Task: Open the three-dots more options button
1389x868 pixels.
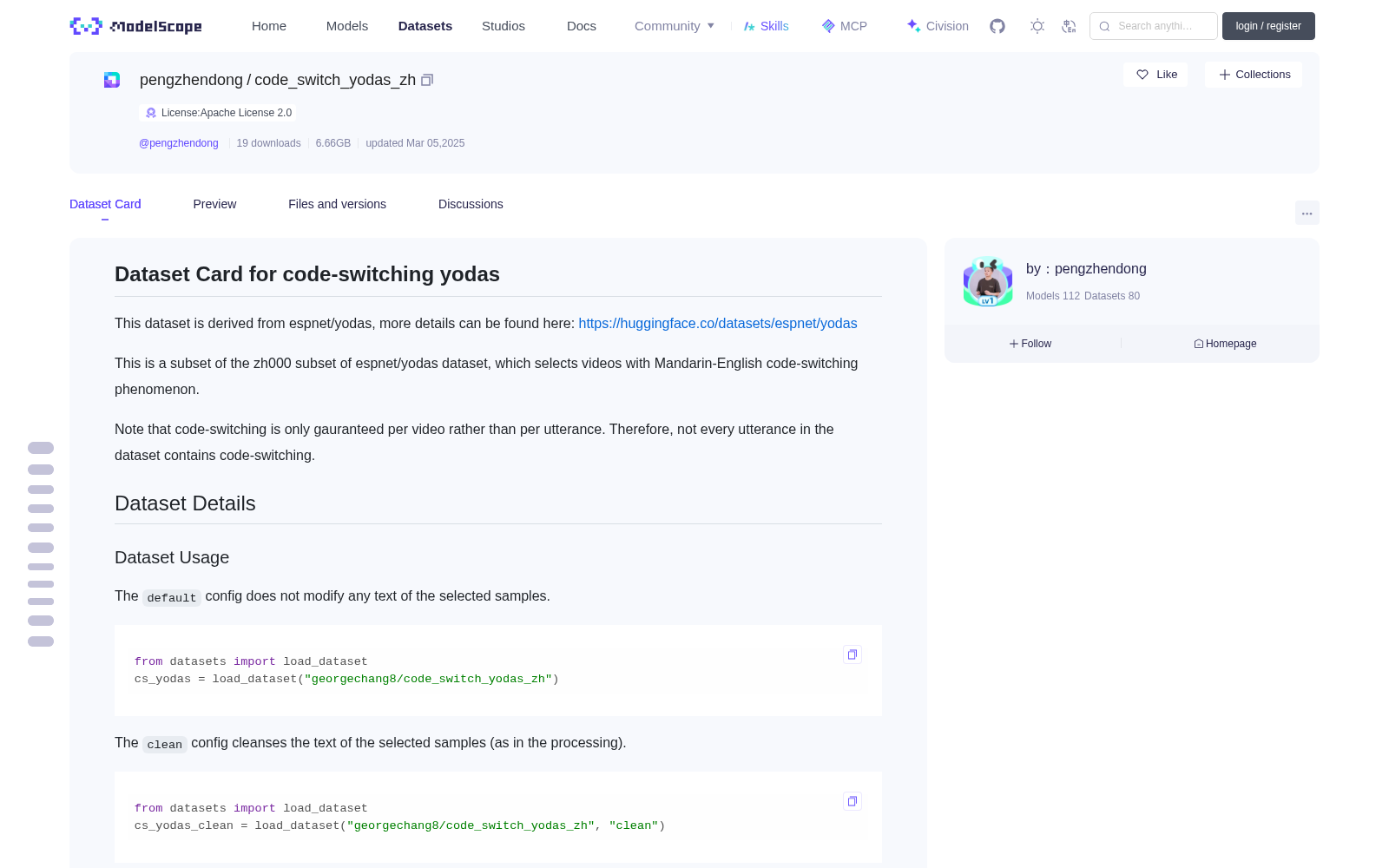Action: [x=1307, y=213]
